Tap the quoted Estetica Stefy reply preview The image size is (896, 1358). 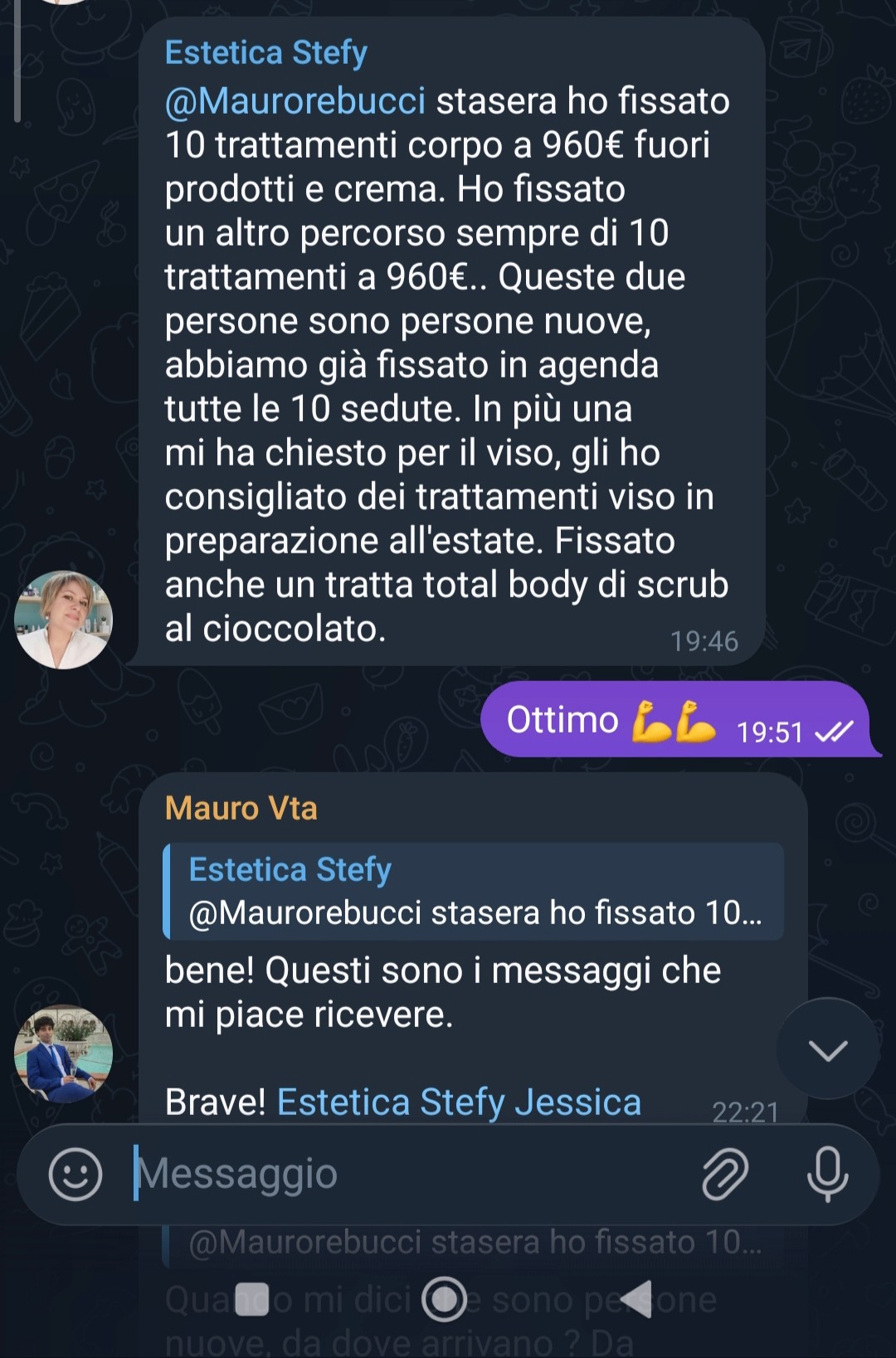click(x=474, y=891)
